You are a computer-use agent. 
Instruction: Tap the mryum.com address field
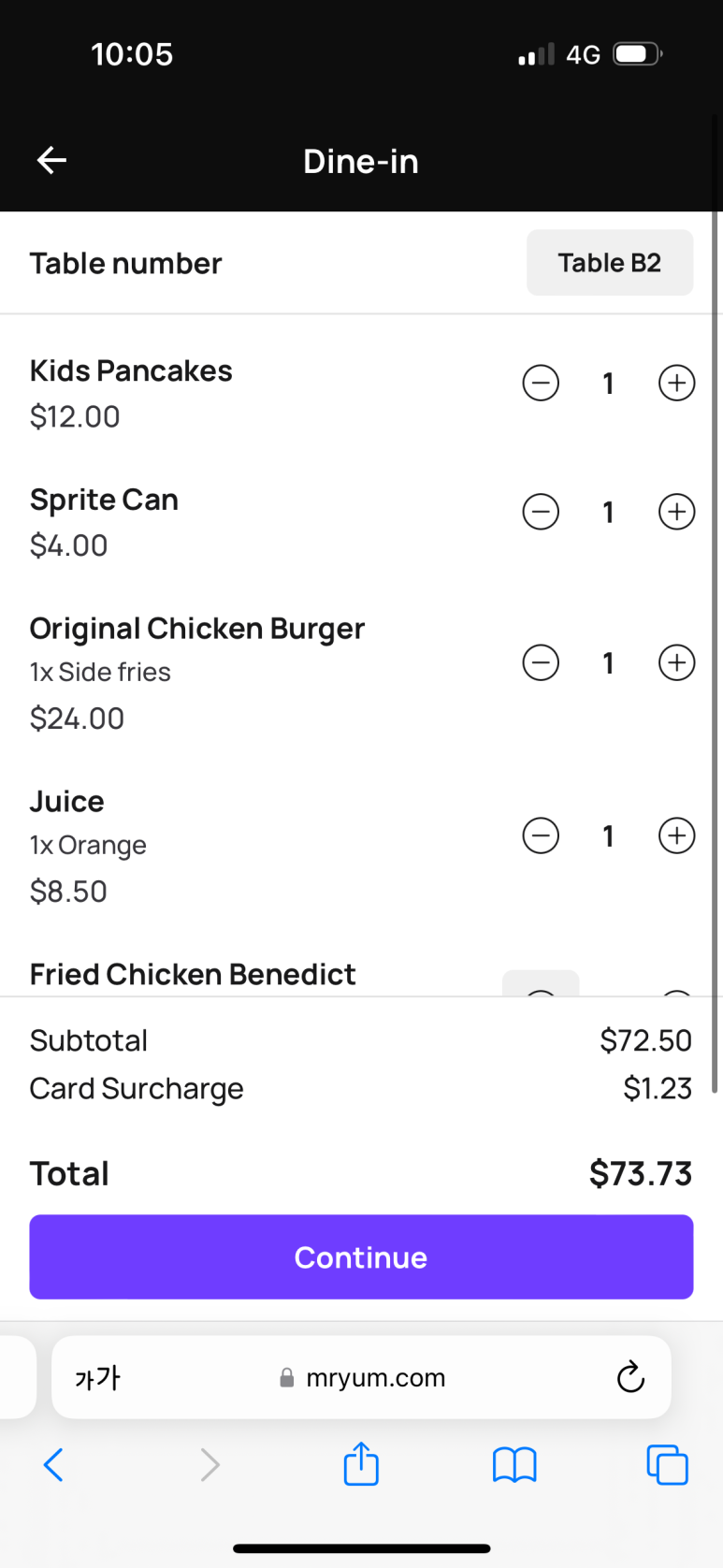[362, 1377]
